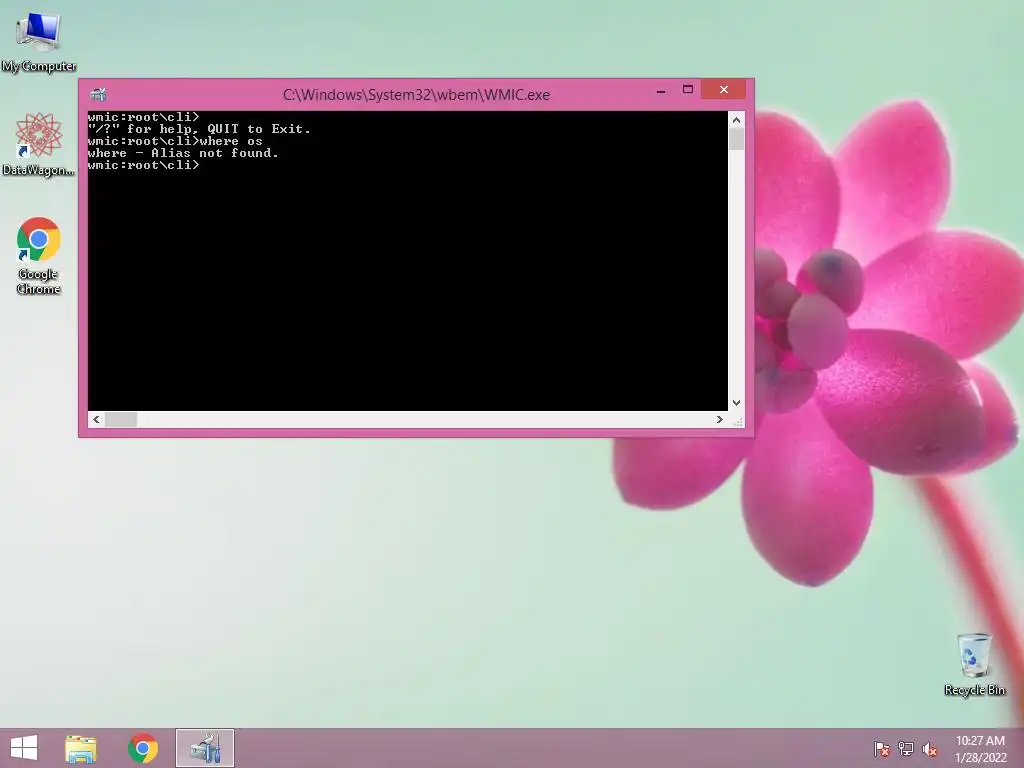Click the 'for help, QUIT to Exit.' line
Screen dimensions: 1024x768
(199, 129)
